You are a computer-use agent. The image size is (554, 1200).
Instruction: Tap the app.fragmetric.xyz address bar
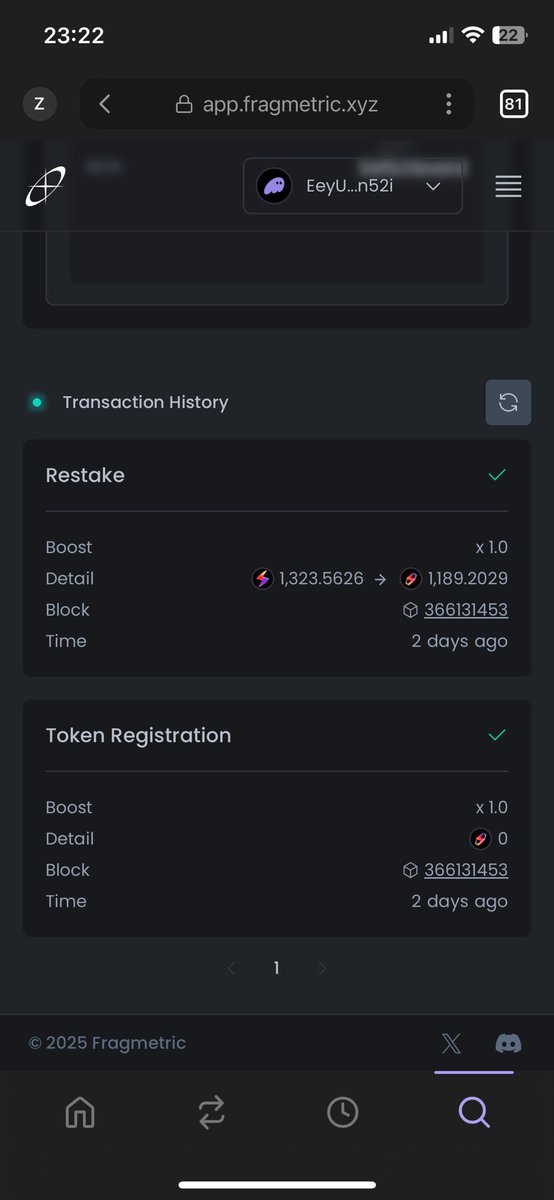coord(277,104)
